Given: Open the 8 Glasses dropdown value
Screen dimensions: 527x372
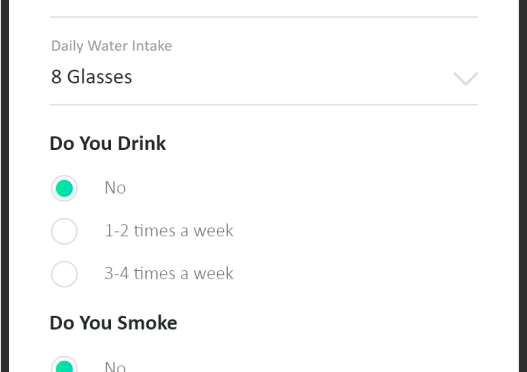Looking at the screenshot, I should (91, 77).
